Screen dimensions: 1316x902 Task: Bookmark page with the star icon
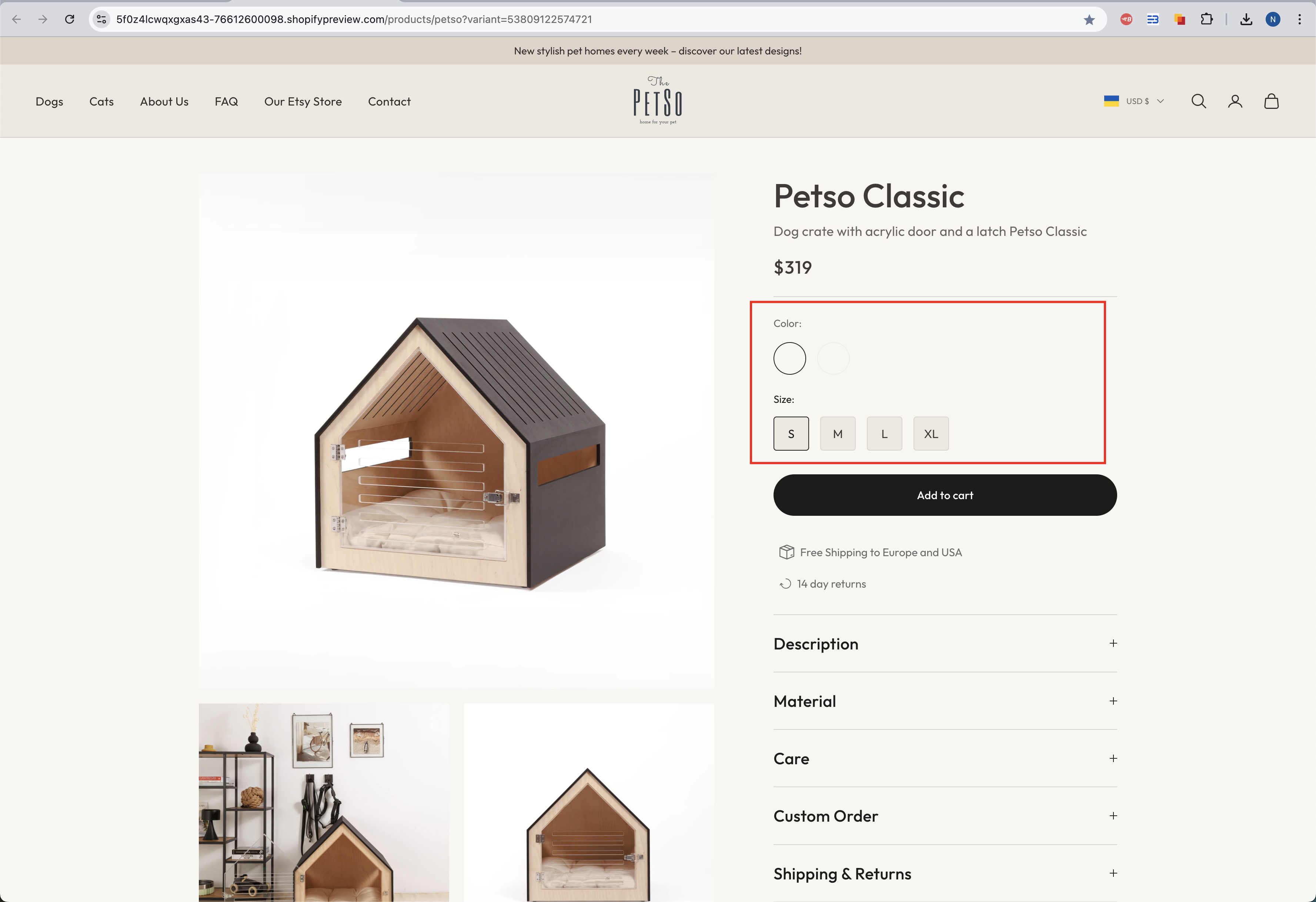point(1089,20)
